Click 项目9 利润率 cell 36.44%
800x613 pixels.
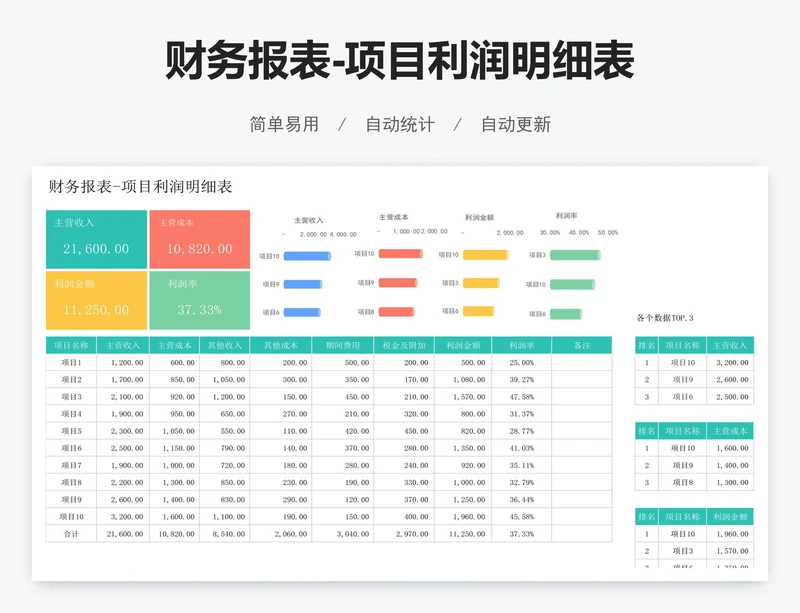[521, 500]
